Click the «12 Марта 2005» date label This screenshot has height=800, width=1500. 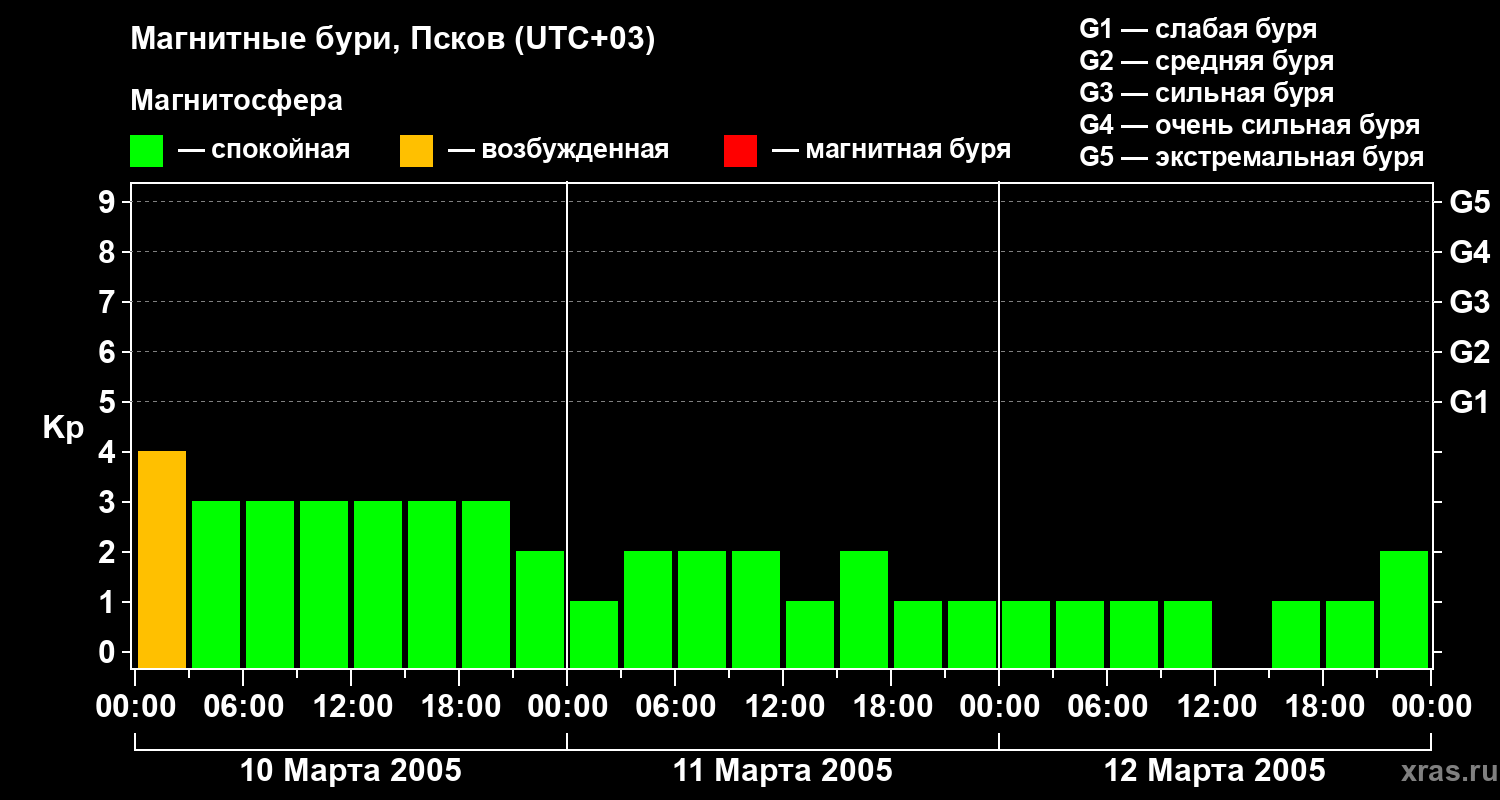point(1214,771)
